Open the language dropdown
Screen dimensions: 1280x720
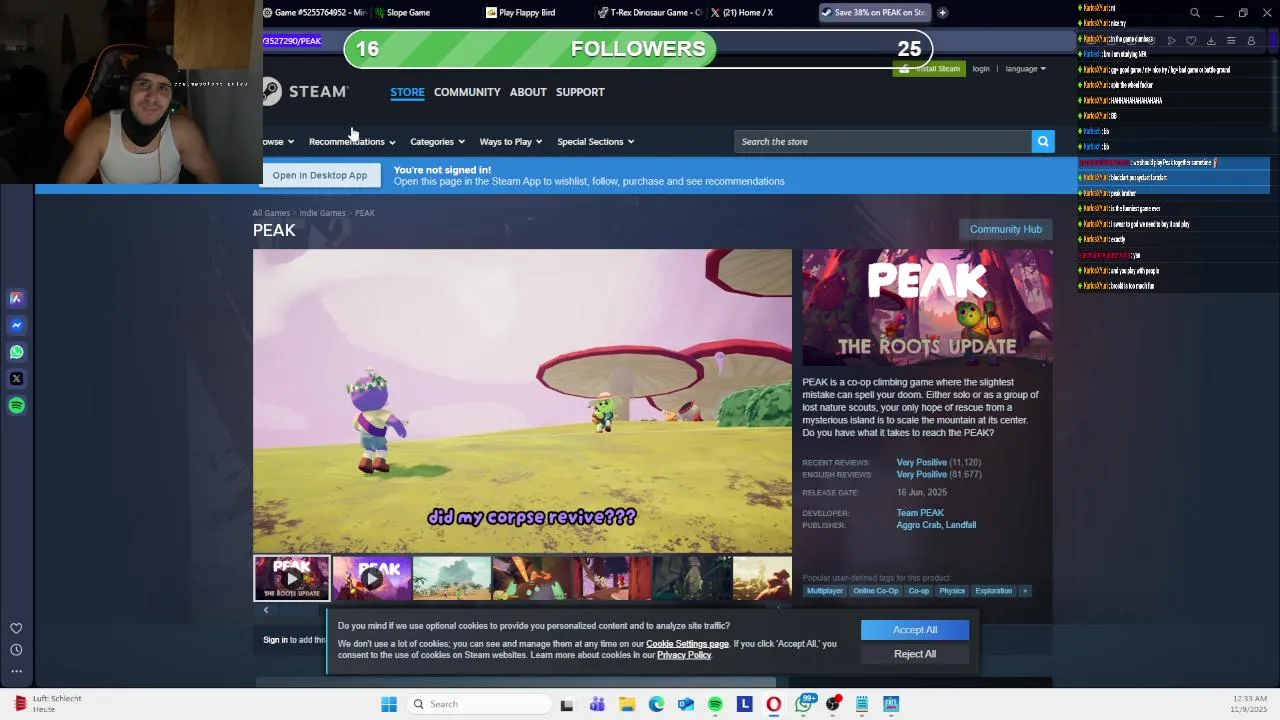(x=1025, y=69)
